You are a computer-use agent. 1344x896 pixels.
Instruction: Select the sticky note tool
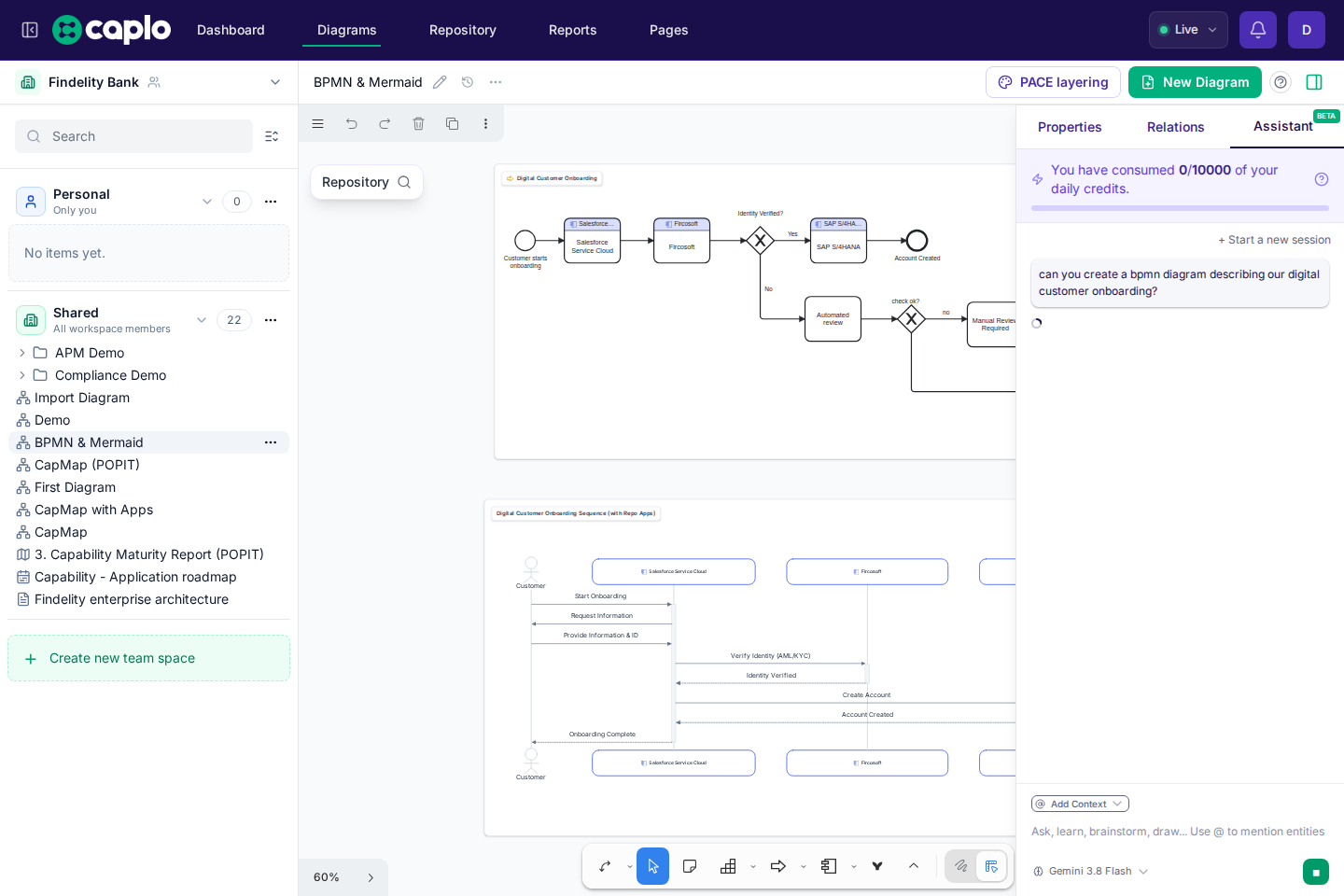point(690,866)
